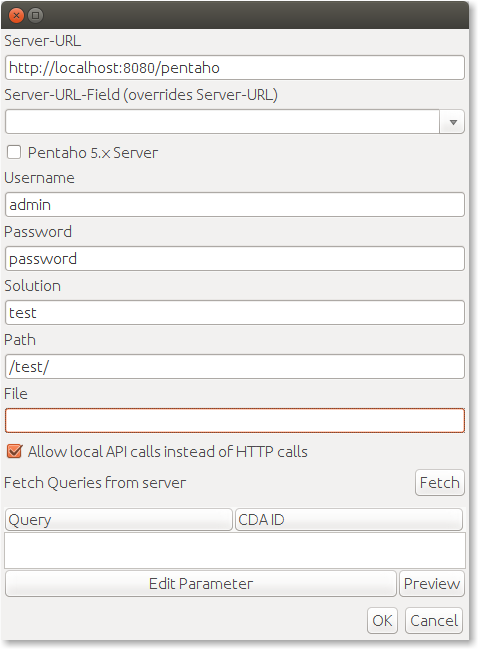The width and height of the screenshot is (478, 649).
Task: Cancel the dialog
Action: click(434, 620)
